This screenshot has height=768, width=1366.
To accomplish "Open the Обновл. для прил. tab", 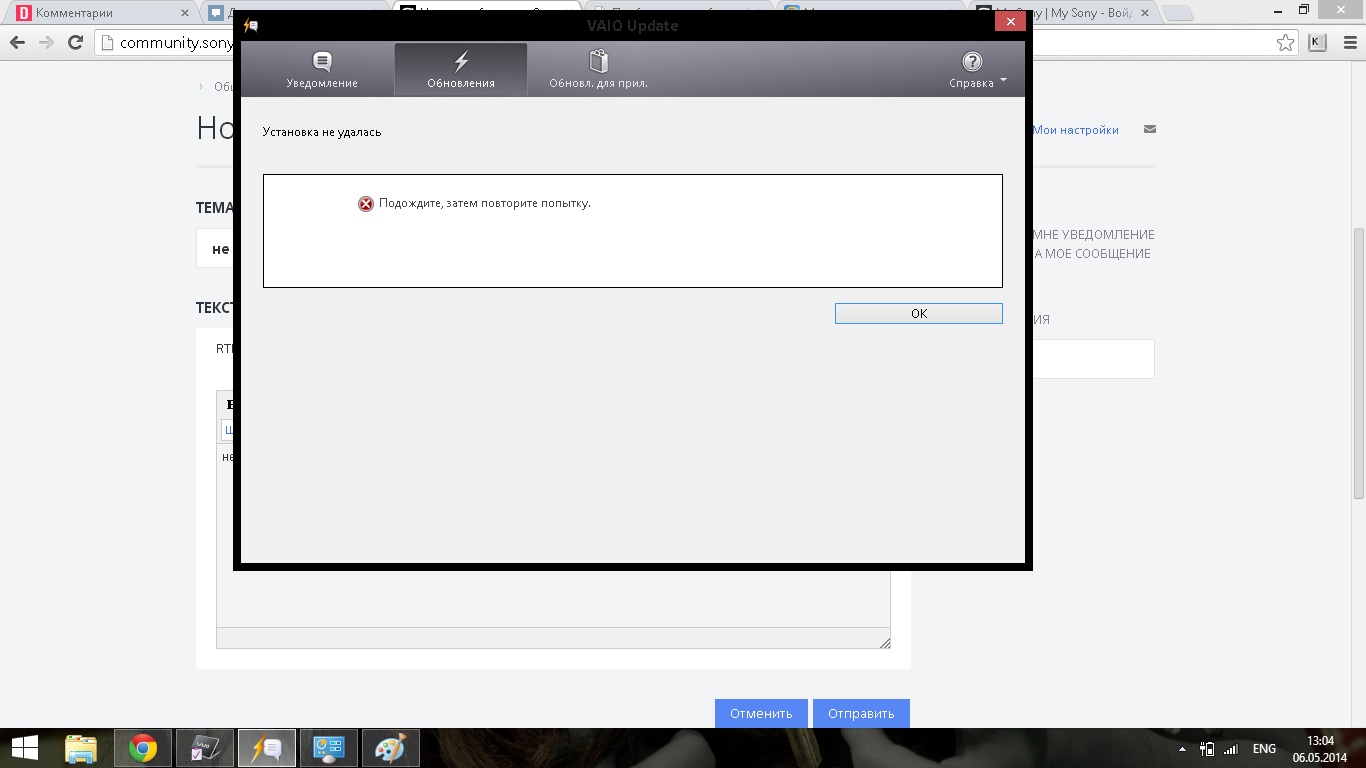I will pos(598,69).
